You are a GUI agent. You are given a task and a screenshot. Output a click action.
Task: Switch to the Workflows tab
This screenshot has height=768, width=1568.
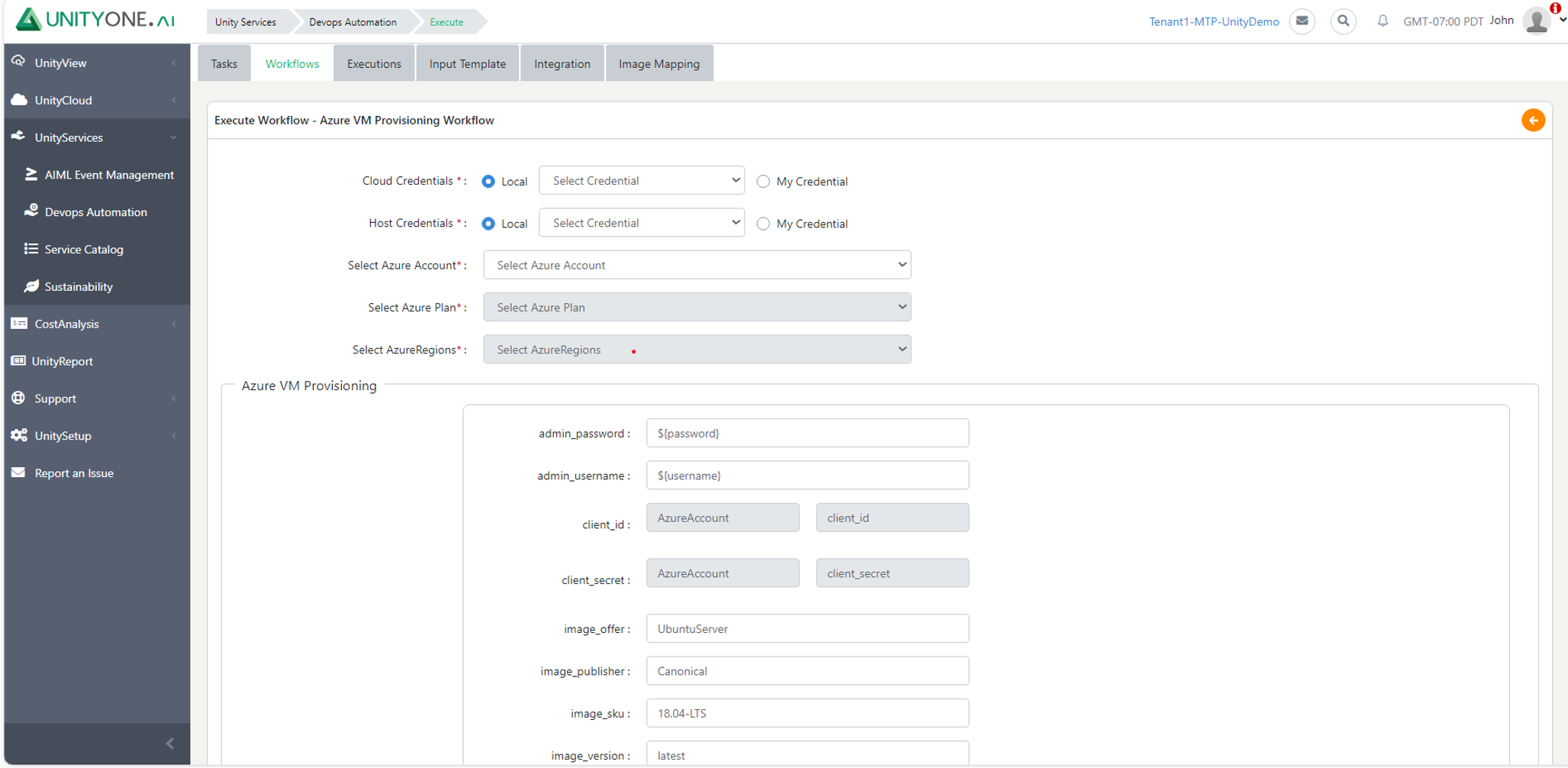click(x=292, y=63)
